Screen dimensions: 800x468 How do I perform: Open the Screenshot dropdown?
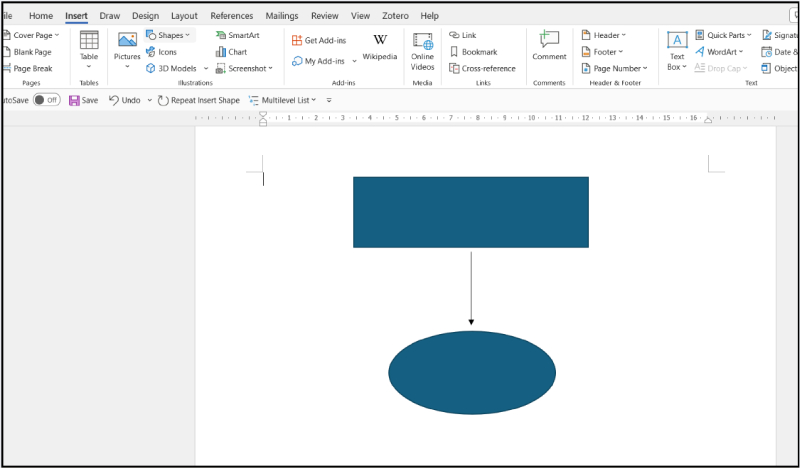coord(270,68)
